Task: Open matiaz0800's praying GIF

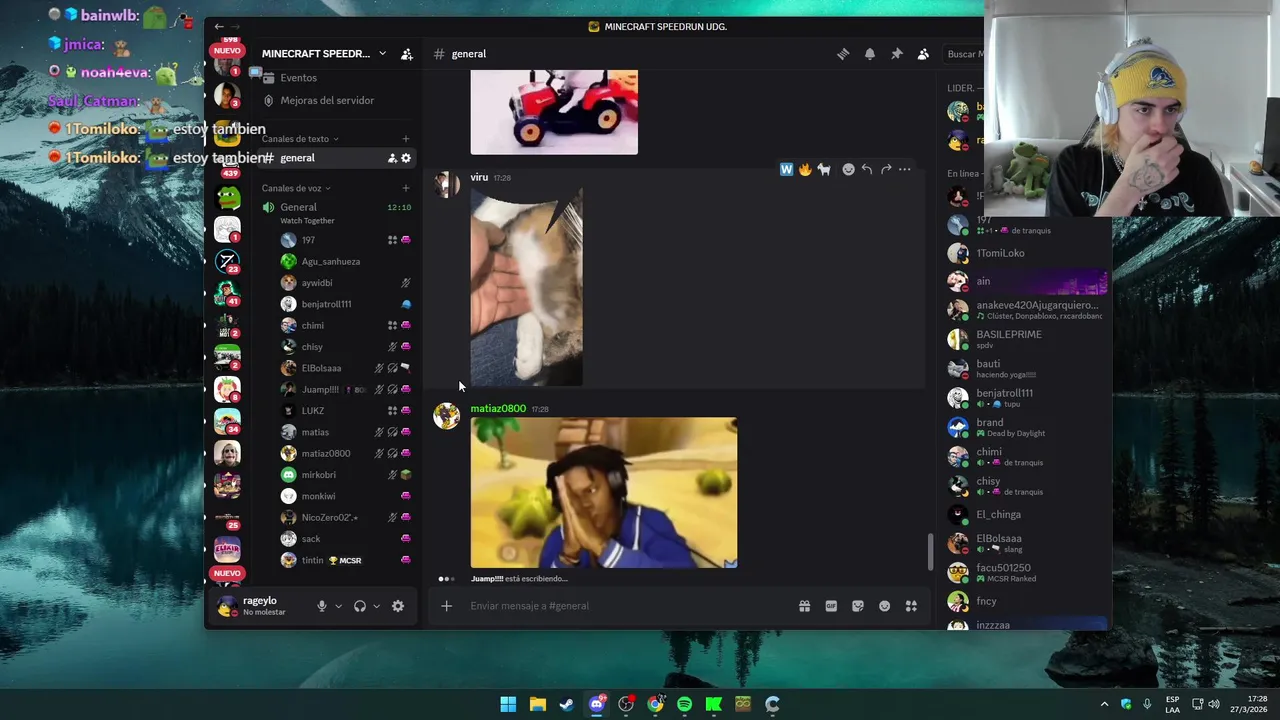Action: [604, 493]
